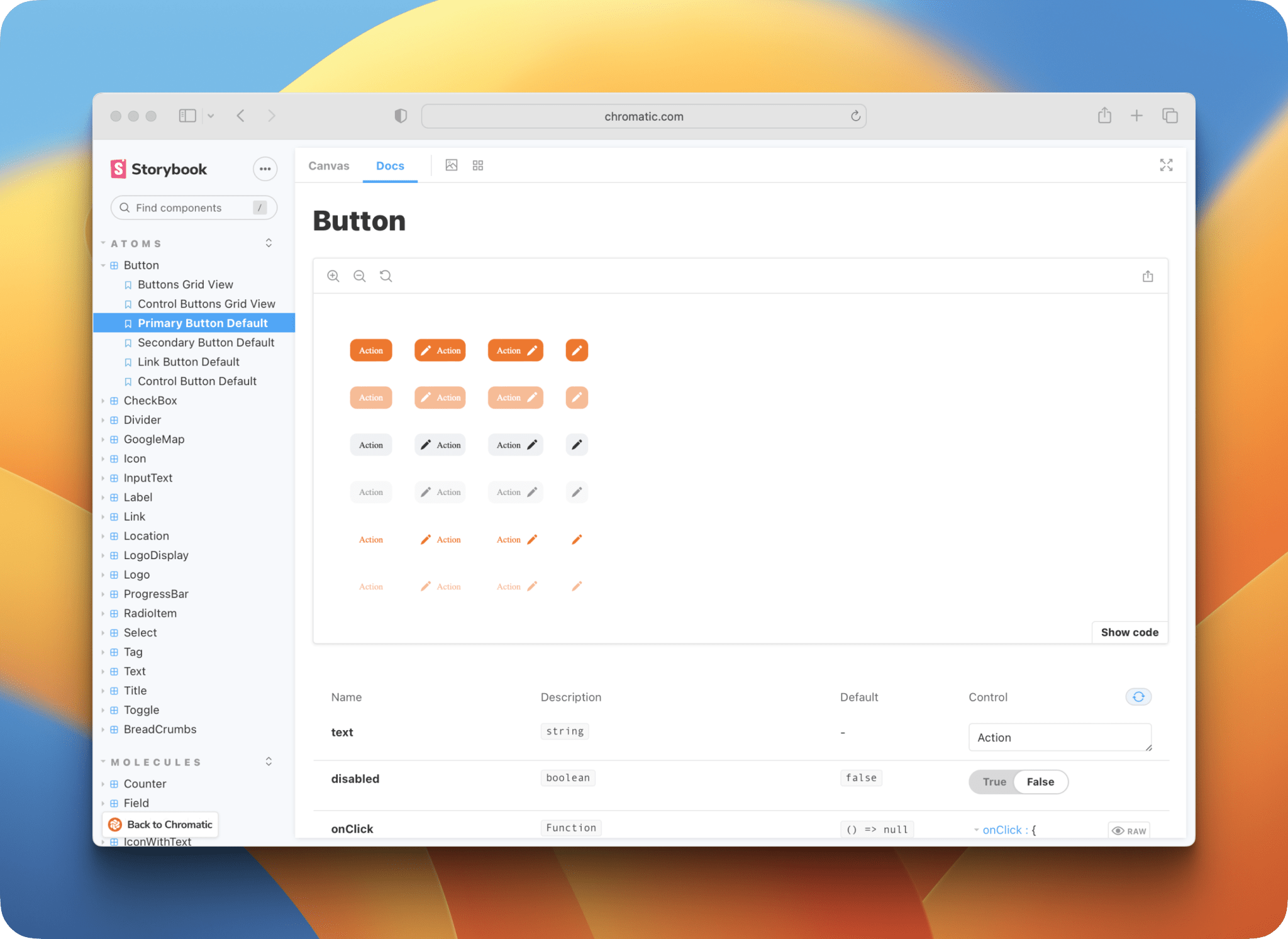Viewport: 1288px width, 939px height.
Task: Expand the onClick object control
Action: (x=977, y=830)
